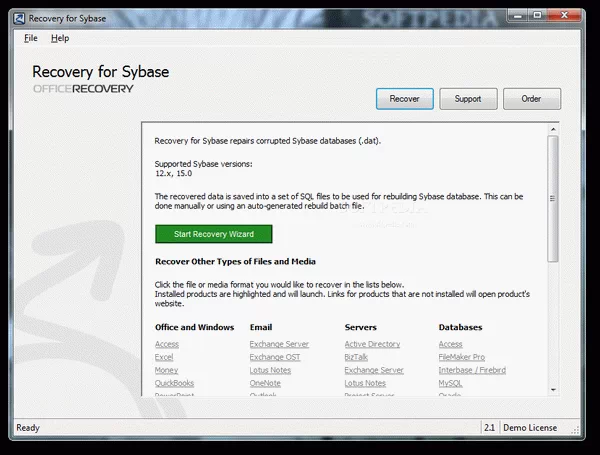Open the QuickBooks recovery link
Image resolution: width=600 pixels, height=455 pixels.
point(174,383)
